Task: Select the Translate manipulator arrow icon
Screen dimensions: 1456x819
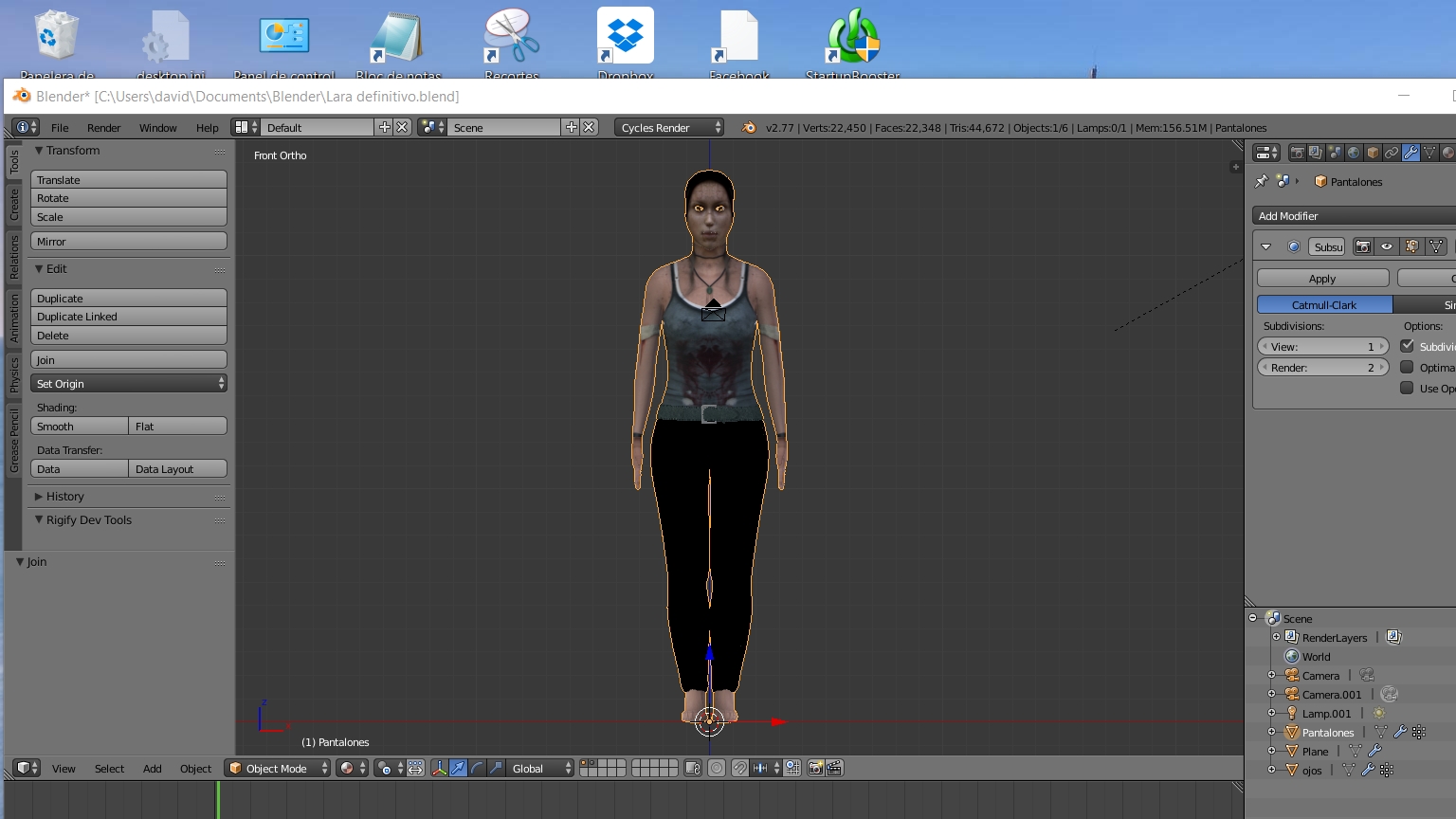Action: point(459,768)
